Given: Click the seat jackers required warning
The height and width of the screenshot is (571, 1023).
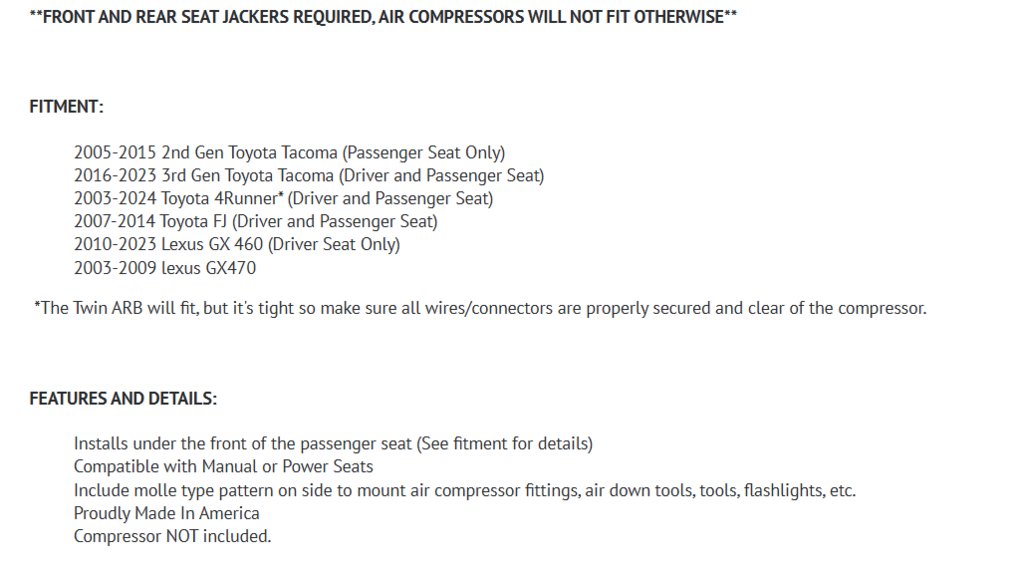Looking at the screenshot, I should coord(383,17).
